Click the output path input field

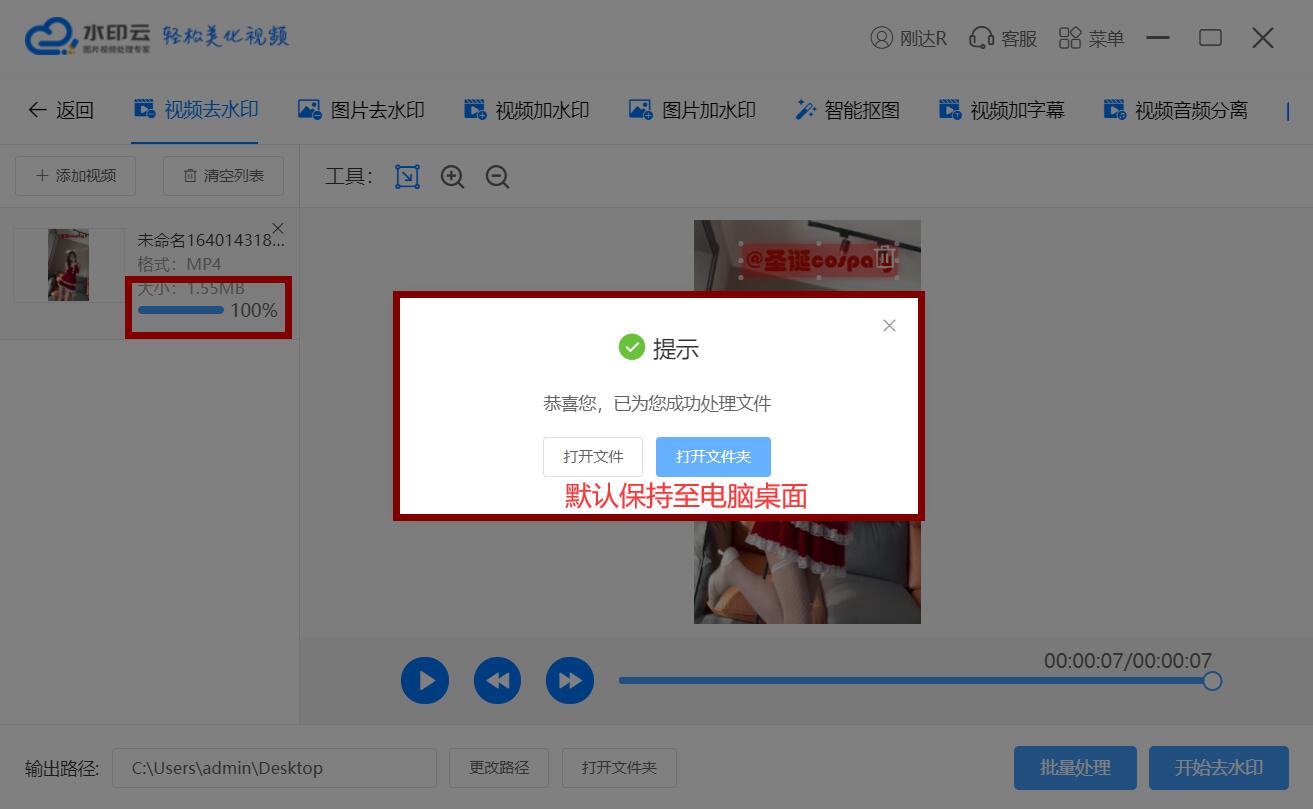pyautogui.click(x=274, y=768)
